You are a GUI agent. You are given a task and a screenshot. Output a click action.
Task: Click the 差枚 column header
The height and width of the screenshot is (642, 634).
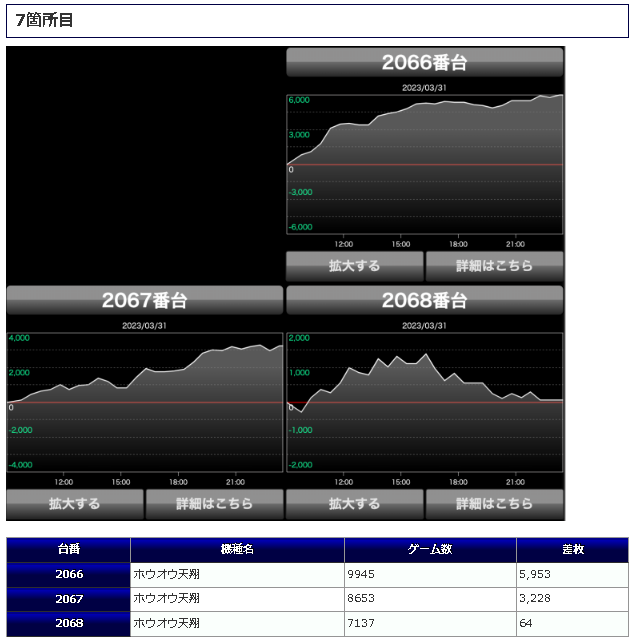pyautogui.click(x=573, y=549)
